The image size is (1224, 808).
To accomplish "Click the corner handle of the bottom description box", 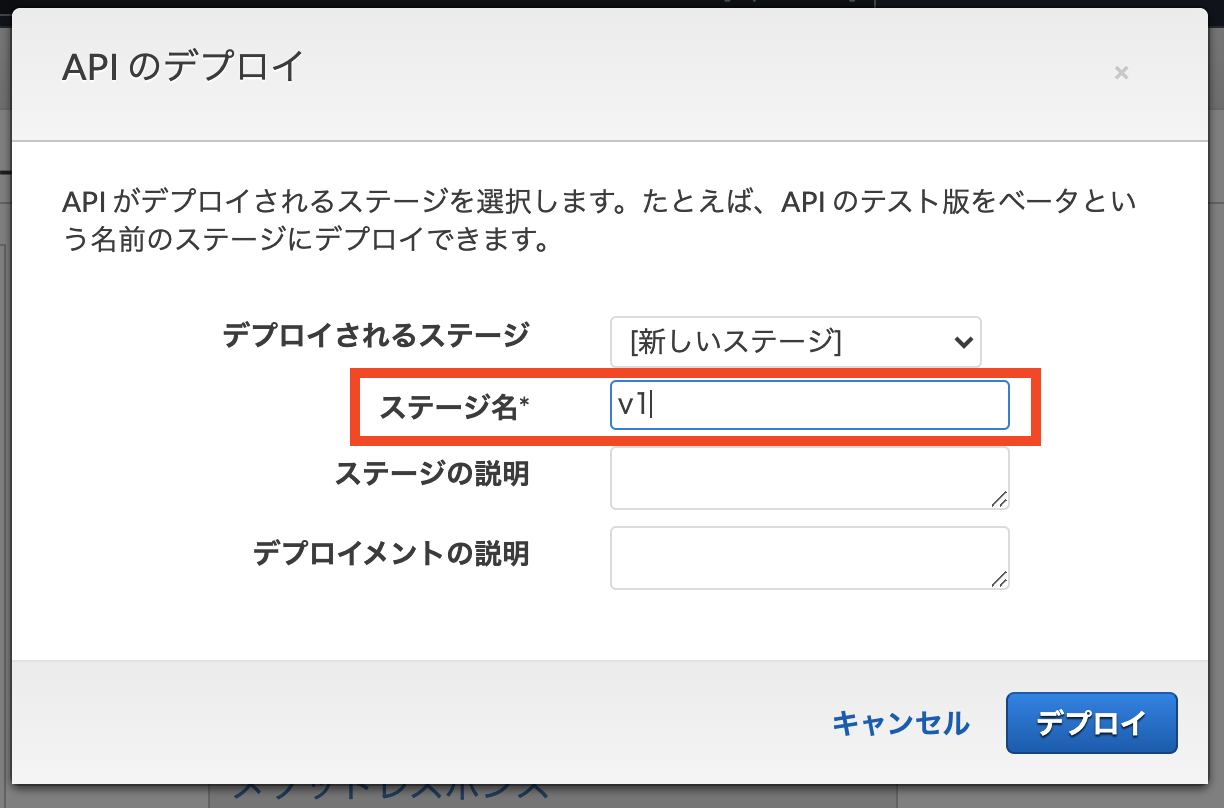I will 1001,578.
